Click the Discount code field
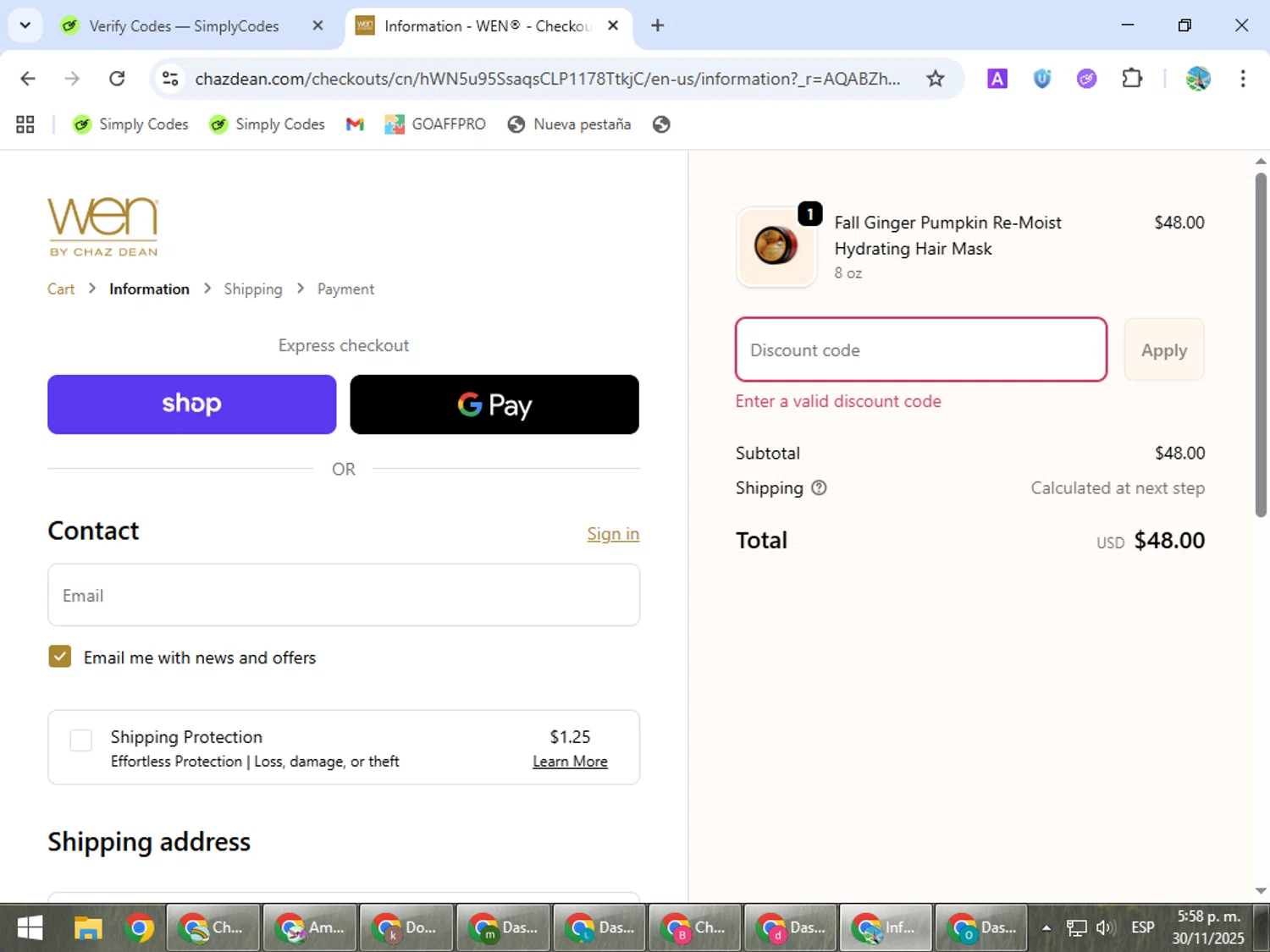 (921, 349)
